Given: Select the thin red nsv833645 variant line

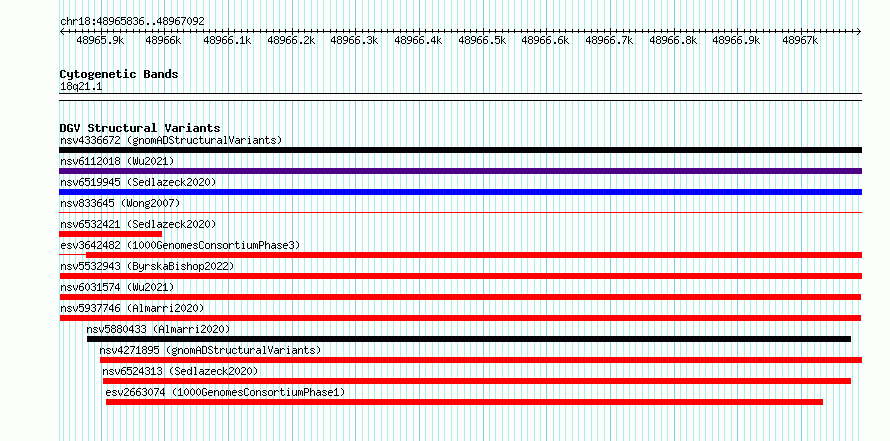Looking at the screenshot, I should click(x=460, y=213).
